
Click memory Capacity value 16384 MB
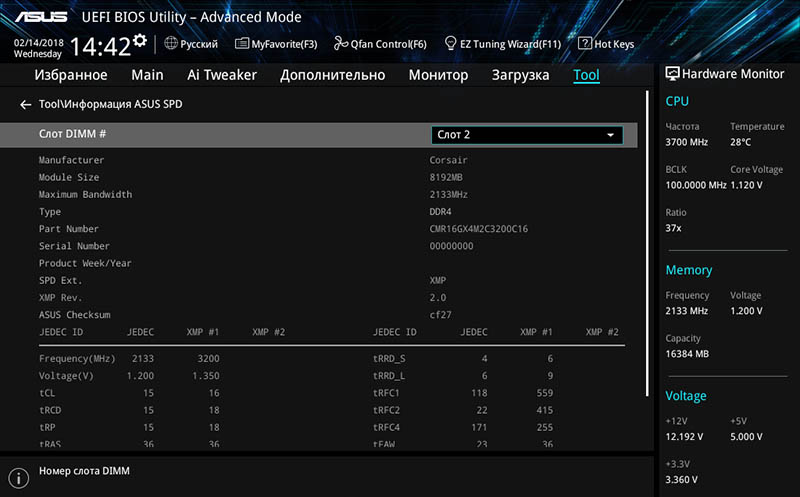pyautogui.click(x=687, y=354)
